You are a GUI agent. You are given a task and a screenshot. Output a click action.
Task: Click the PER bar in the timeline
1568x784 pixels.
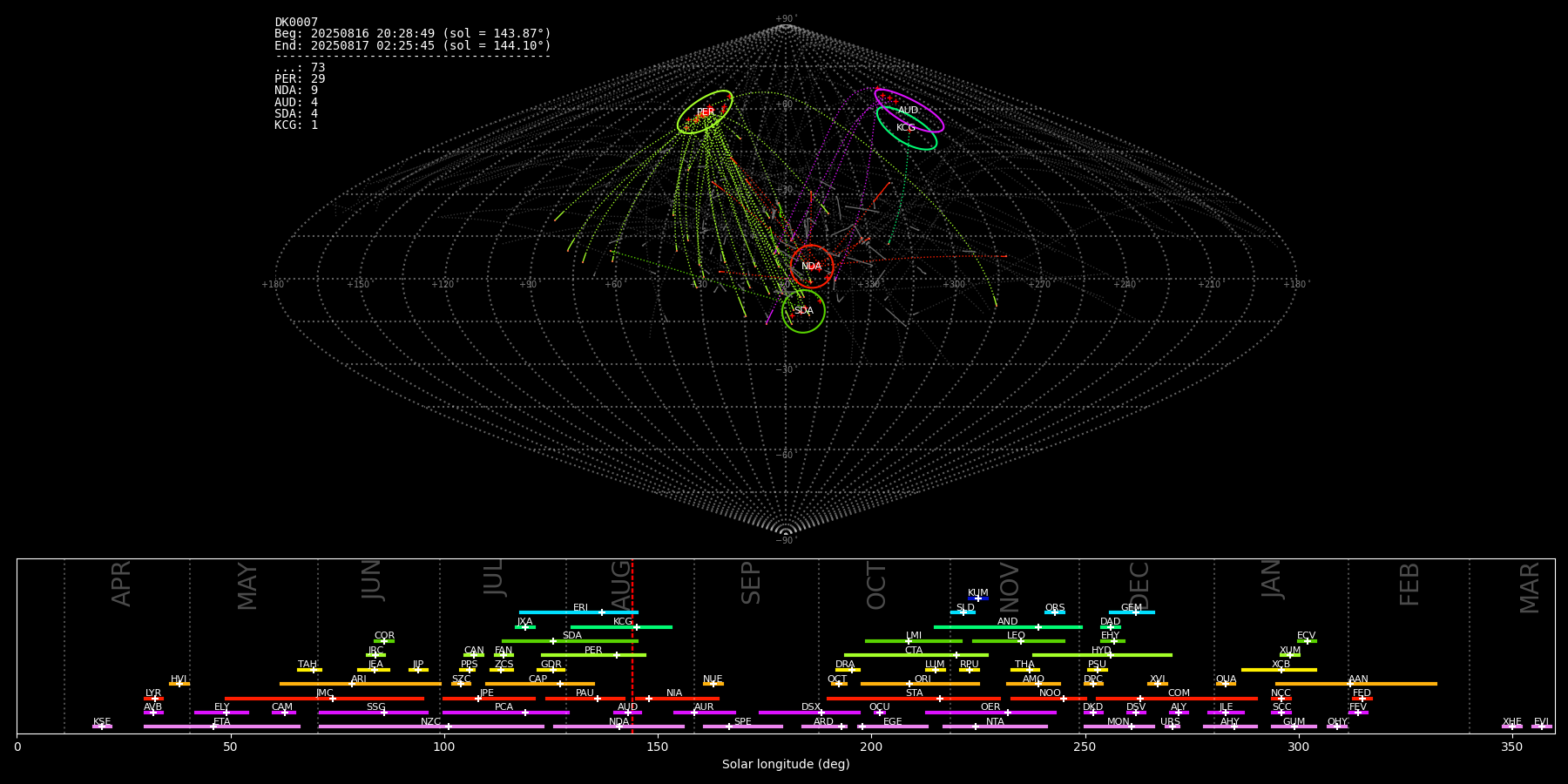pyautogui.click(x=593, y=655)
